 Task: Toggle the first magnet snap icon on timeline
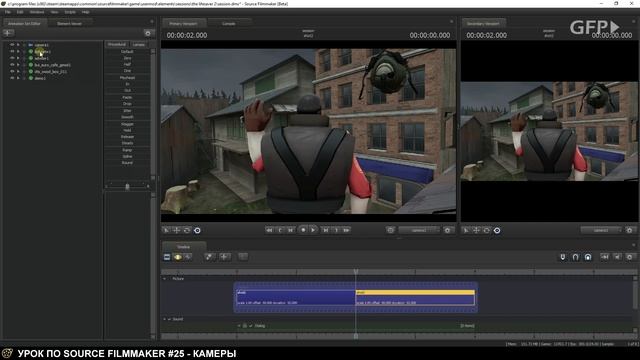[x=562, y=257]
